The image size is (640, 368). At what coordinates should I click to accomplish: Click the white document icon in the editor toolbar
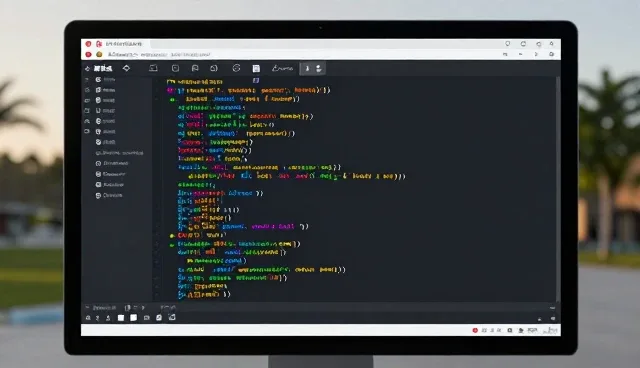256,69
